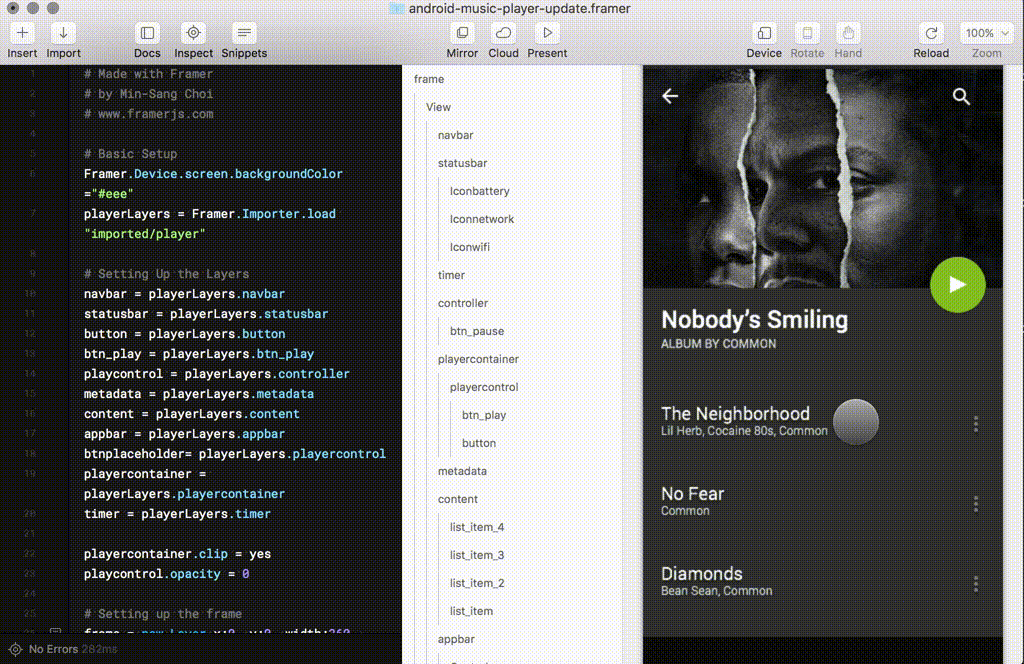Select the playercontainer layer

478,359
